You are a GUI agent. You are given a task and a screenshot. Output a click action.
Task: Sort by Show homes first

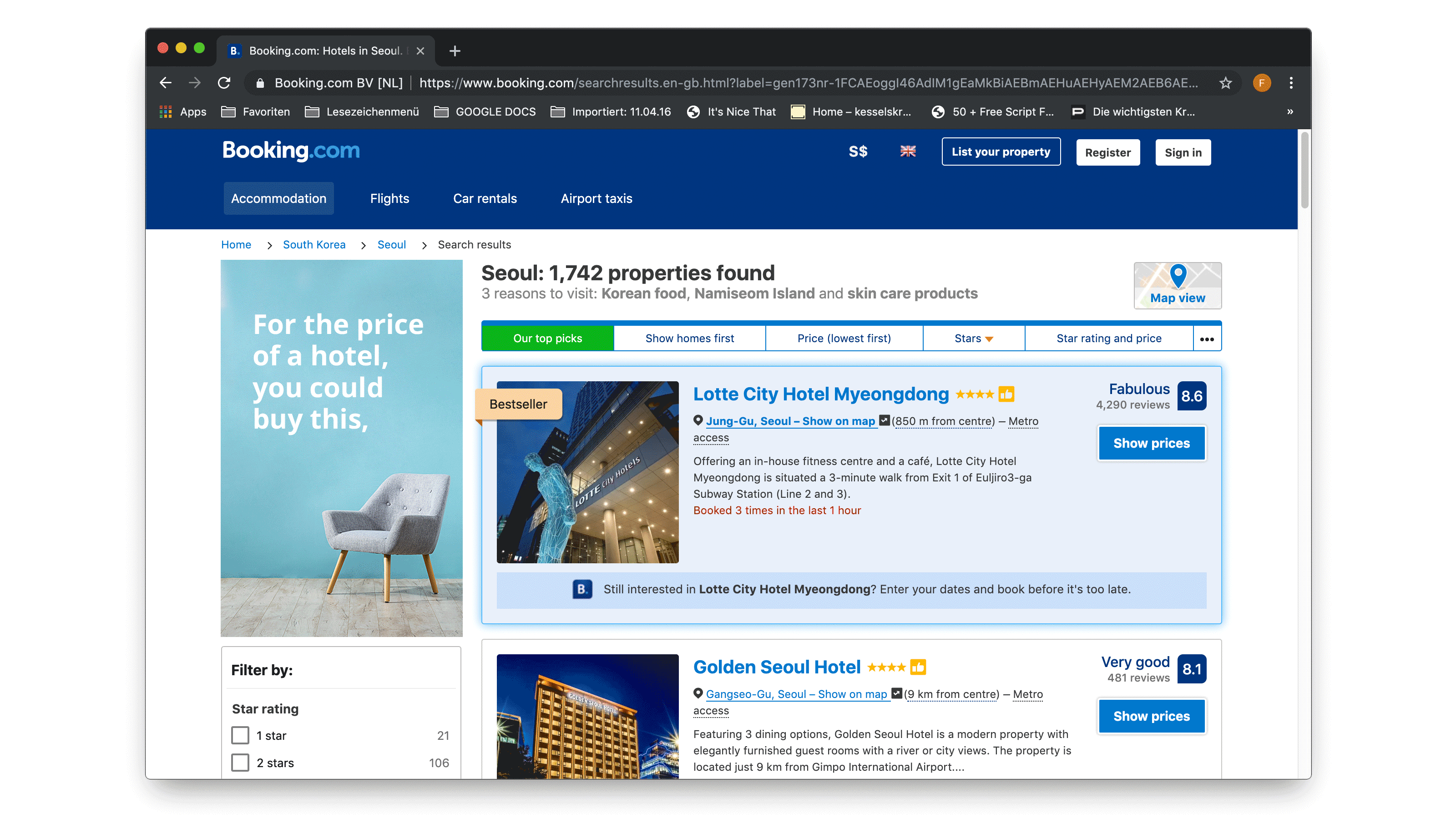pyautogui.click(x=690, y=338)
